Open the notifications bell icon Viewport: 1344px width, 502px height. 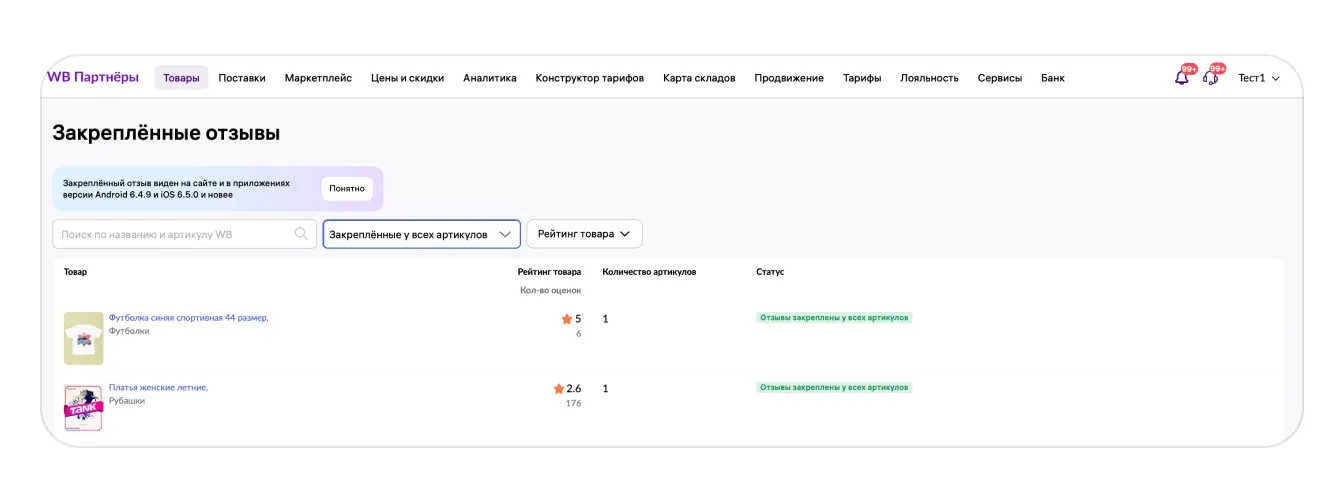coord(1181,78)
